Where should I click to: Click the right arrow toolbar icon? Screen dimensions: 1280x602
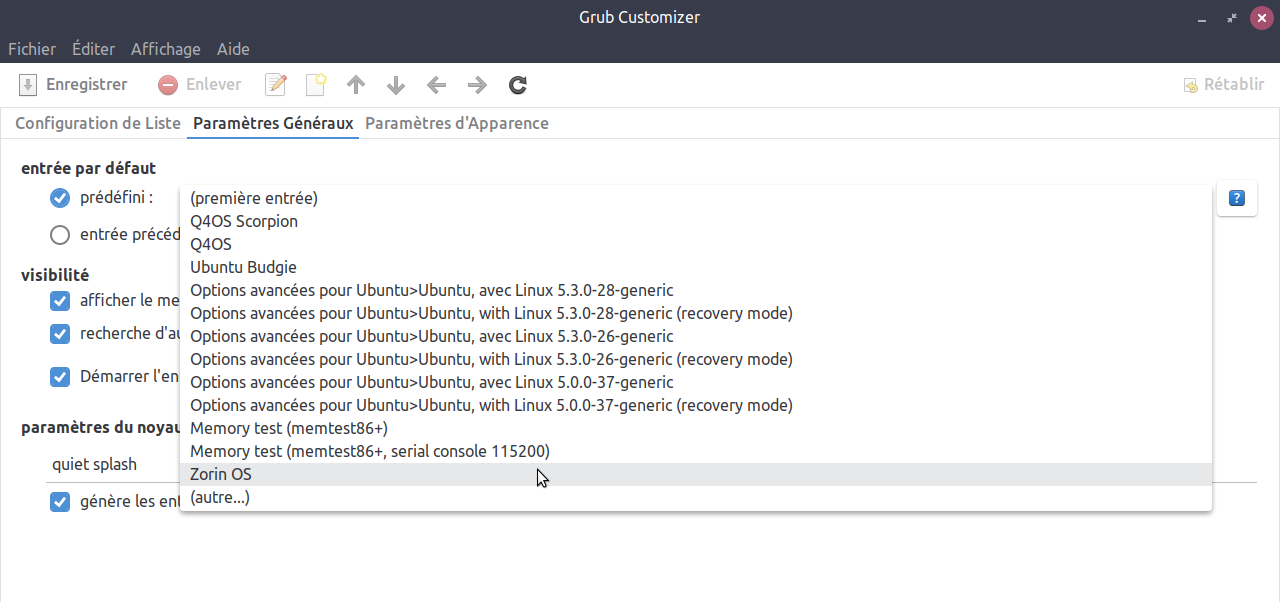click(x=477, y=85)
